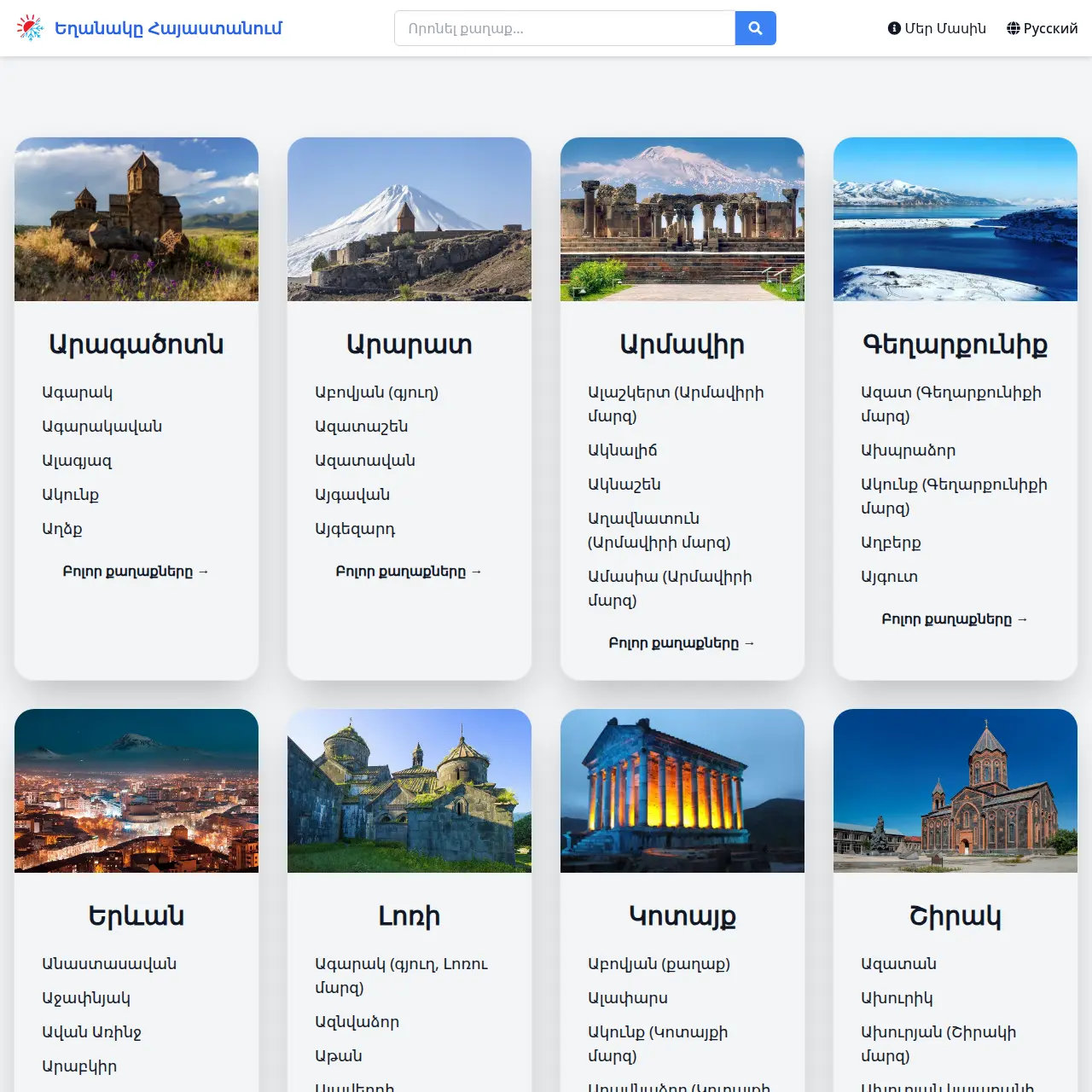Click the blue magnifier search button
Viewport: 1092px width, 1092px height.
pyautogui.click(x=755, y=28)
